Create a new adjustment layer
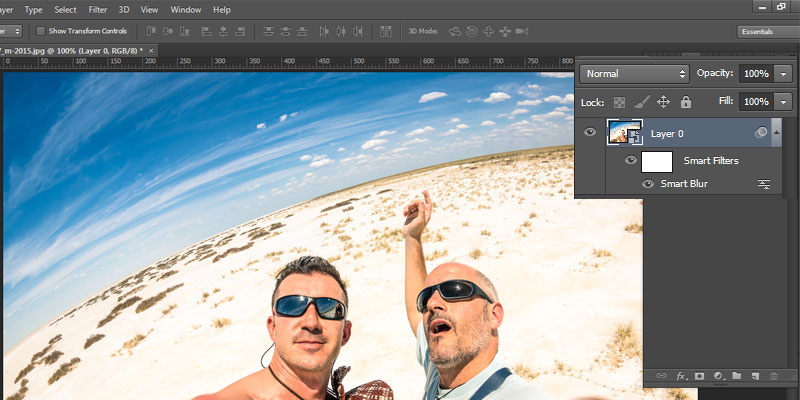Image resolution: width=800 pixels, height=400 pixels. click(x=718, y=376)
